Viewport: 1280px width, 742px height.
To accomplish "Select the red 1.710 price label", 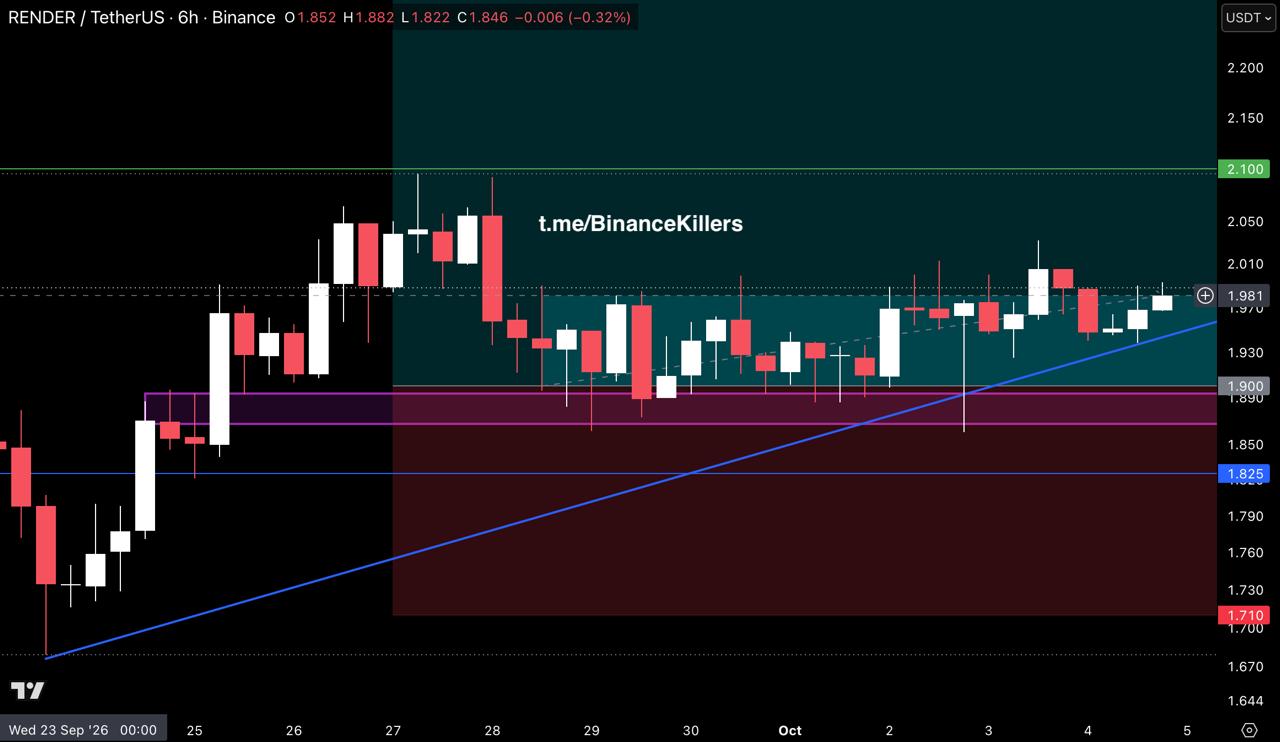I will (x=1245, y=614).
